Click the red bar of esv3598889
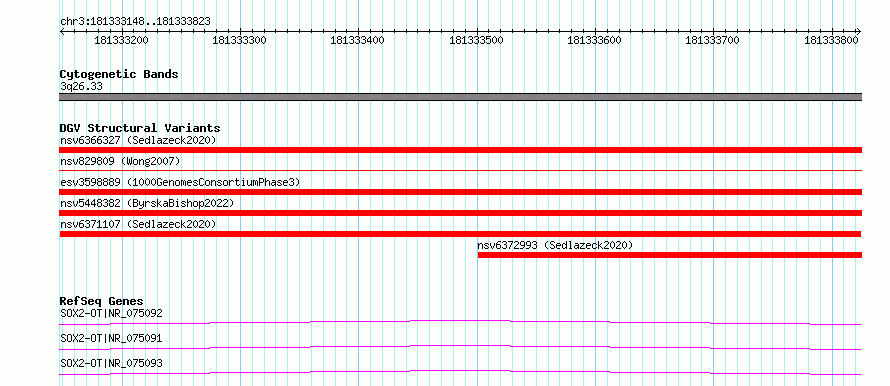 460,192
